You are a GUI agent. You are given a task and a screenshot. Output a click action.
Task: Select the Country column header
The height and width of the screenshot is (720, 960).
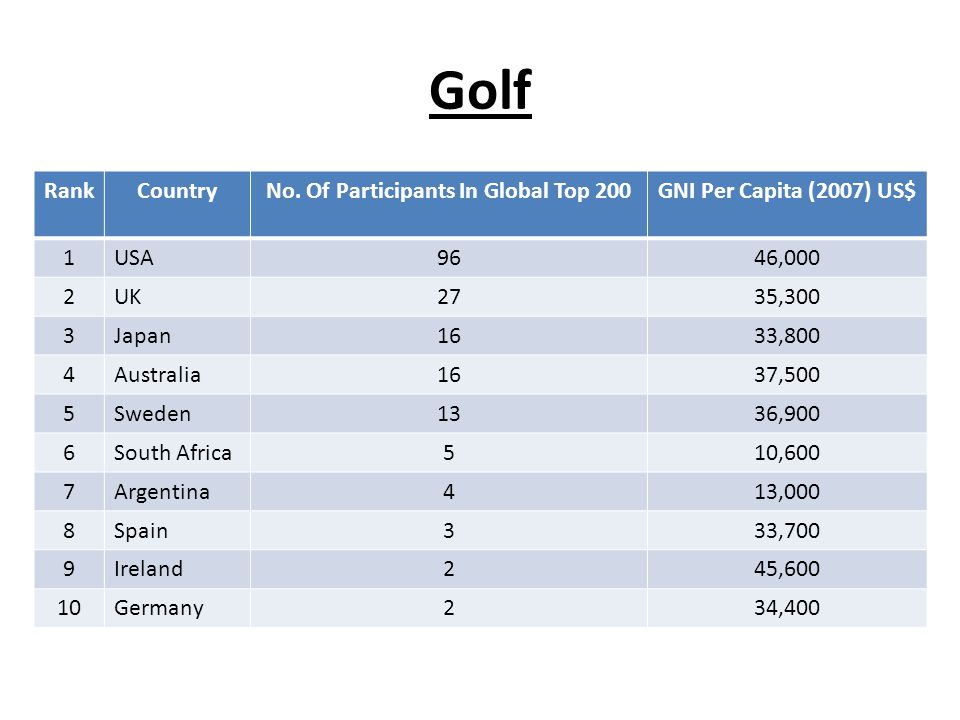[x=177, y=204]
